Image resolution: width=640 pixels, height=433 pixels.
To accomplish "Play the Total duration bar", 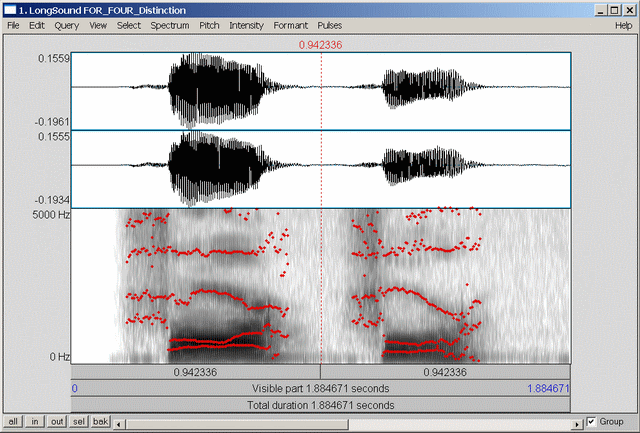I will pos(320,405).
